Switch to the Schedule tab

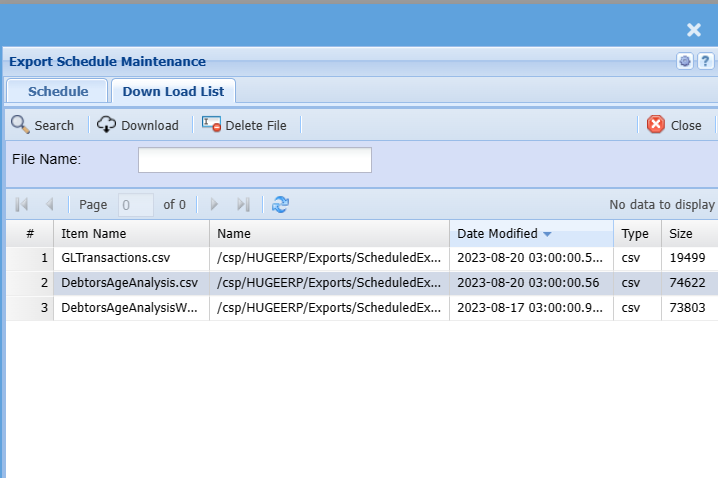point(58,92)
